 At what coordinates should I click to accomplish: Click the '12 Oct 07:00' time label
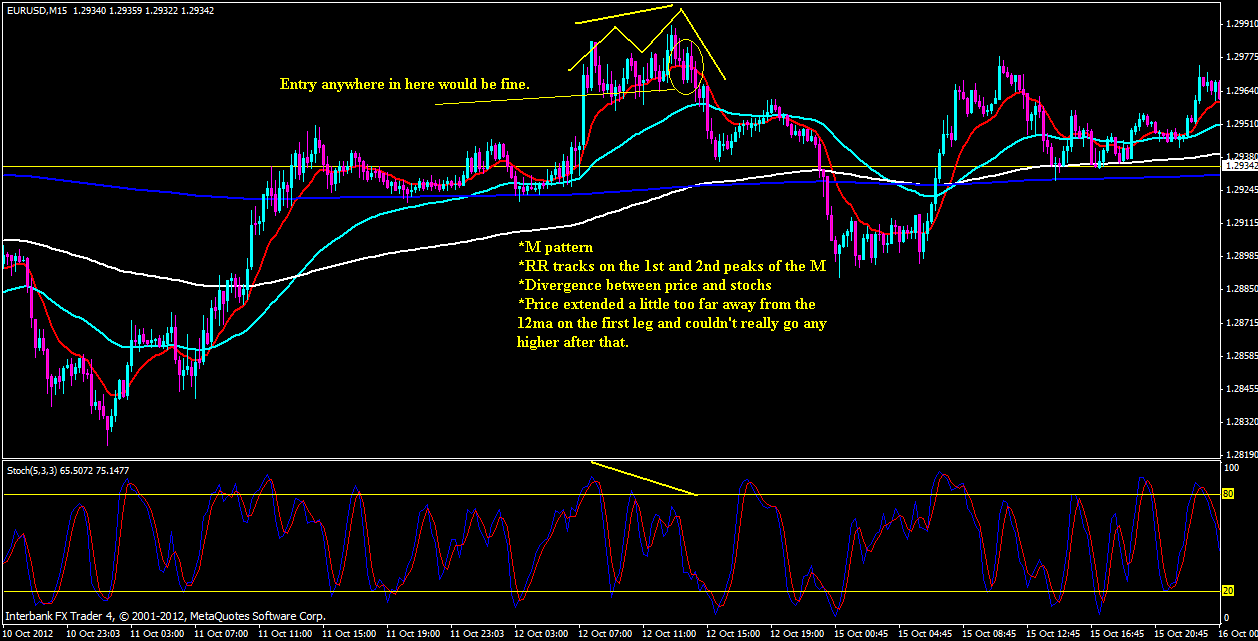pyautogui.click(x=605, y=633)
